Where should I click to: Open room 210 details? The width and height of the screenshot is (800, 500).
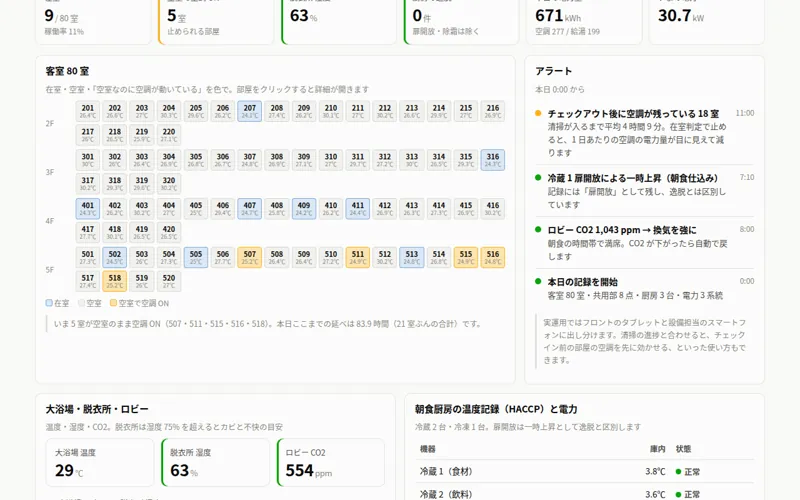pos(331,111)
